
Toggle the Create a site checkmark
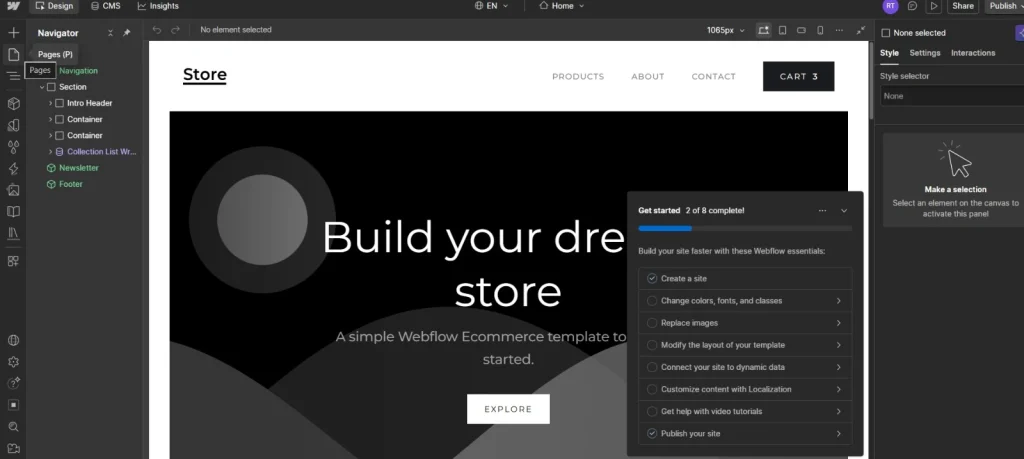click(x=652, y=278)
